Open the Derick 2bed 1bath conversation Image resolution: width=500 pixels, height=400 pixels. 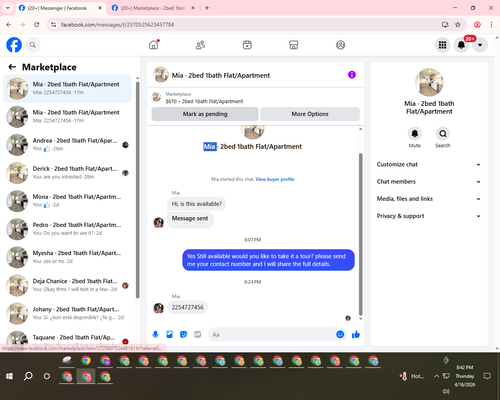[x=67, y=173]
